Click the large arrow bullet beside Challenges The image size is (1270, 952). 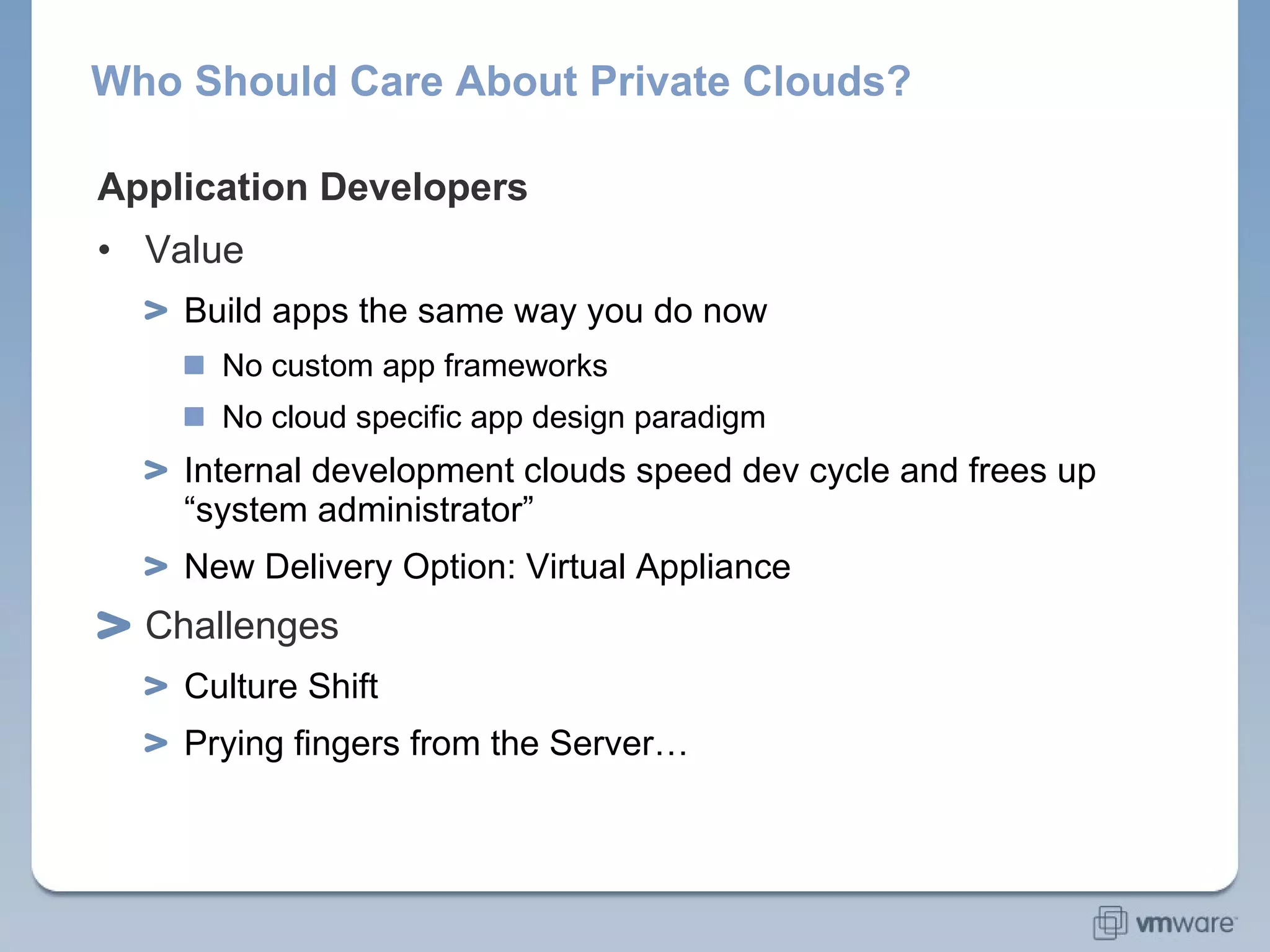(x=113, y=625)
